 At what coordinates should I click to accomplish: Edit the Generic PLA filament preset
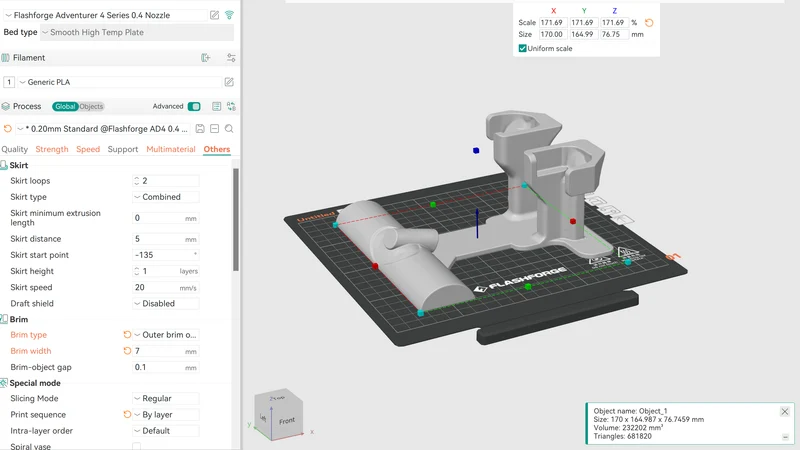tap(229, 82)
